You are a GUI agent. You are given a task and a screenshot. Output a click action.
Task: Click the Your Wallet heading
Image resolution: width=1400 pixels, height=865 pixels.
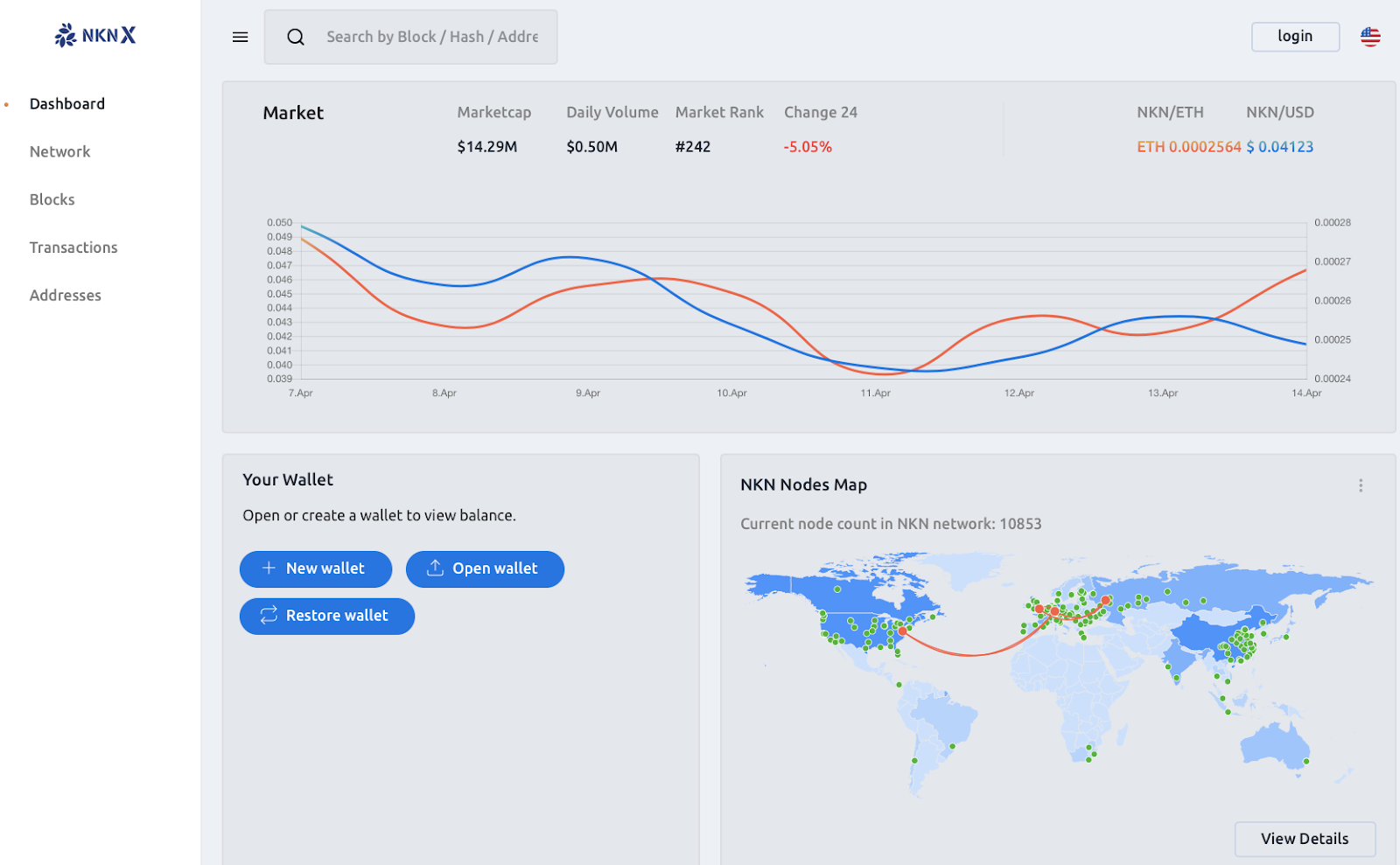pos(288,479)
